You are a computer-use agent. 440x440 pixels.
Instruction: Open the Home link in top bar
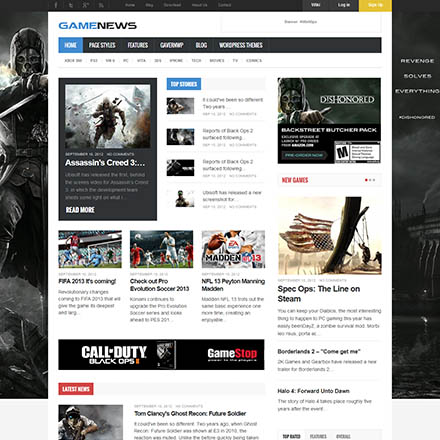(130, 5)
